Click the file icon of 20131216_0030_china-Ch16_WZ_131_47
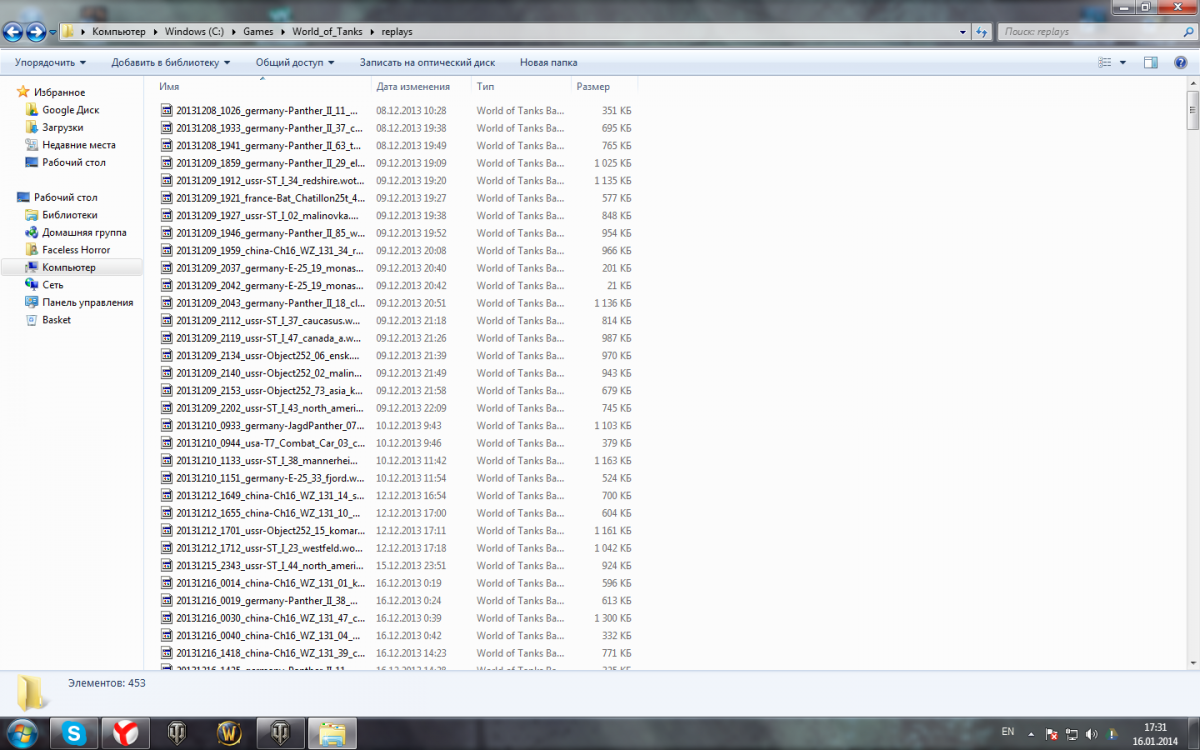1200x750 pixels. pos(167,618)
